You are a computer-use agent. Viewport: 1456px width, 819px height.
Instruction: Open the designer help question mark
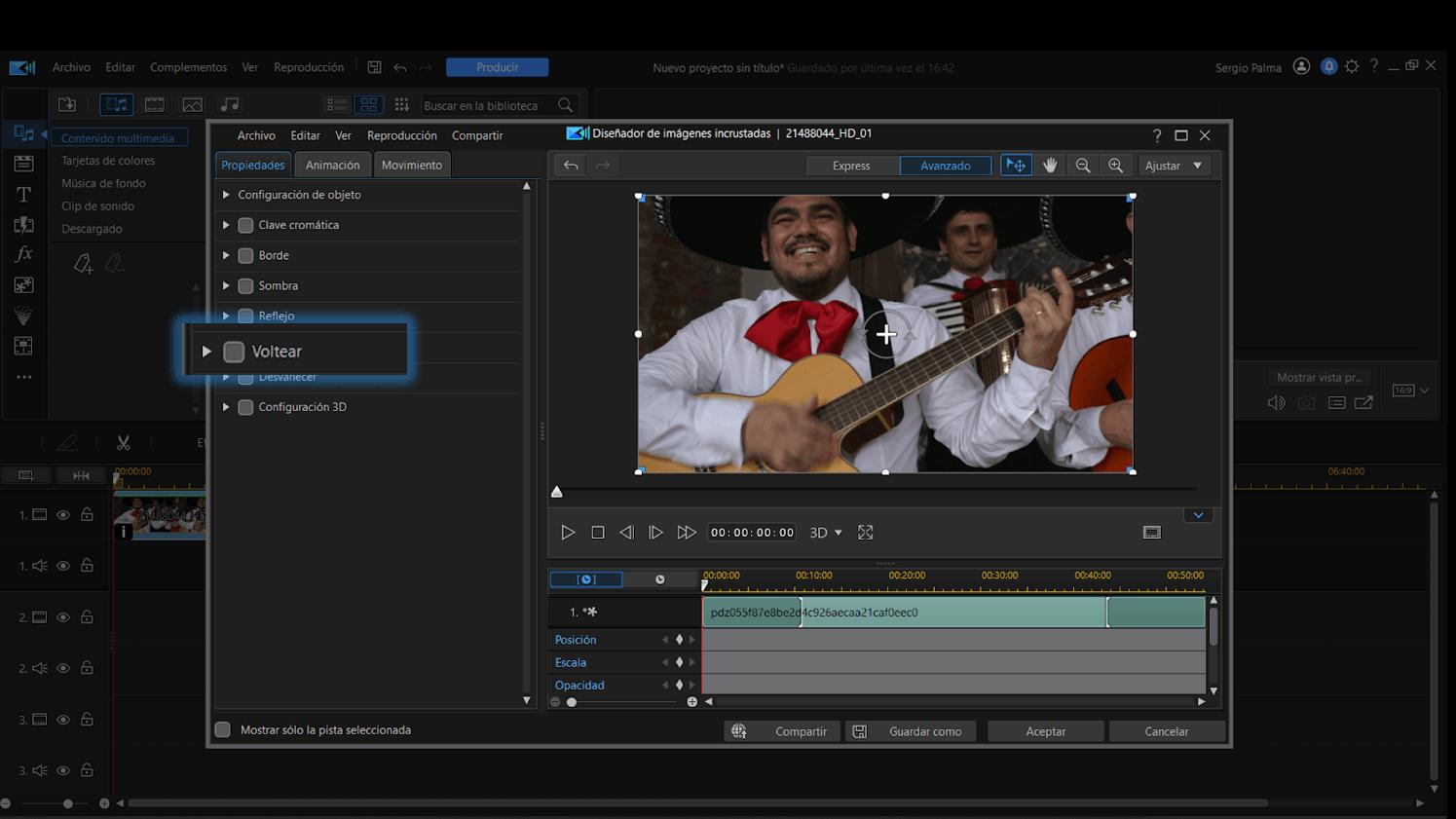(1157, 135)
